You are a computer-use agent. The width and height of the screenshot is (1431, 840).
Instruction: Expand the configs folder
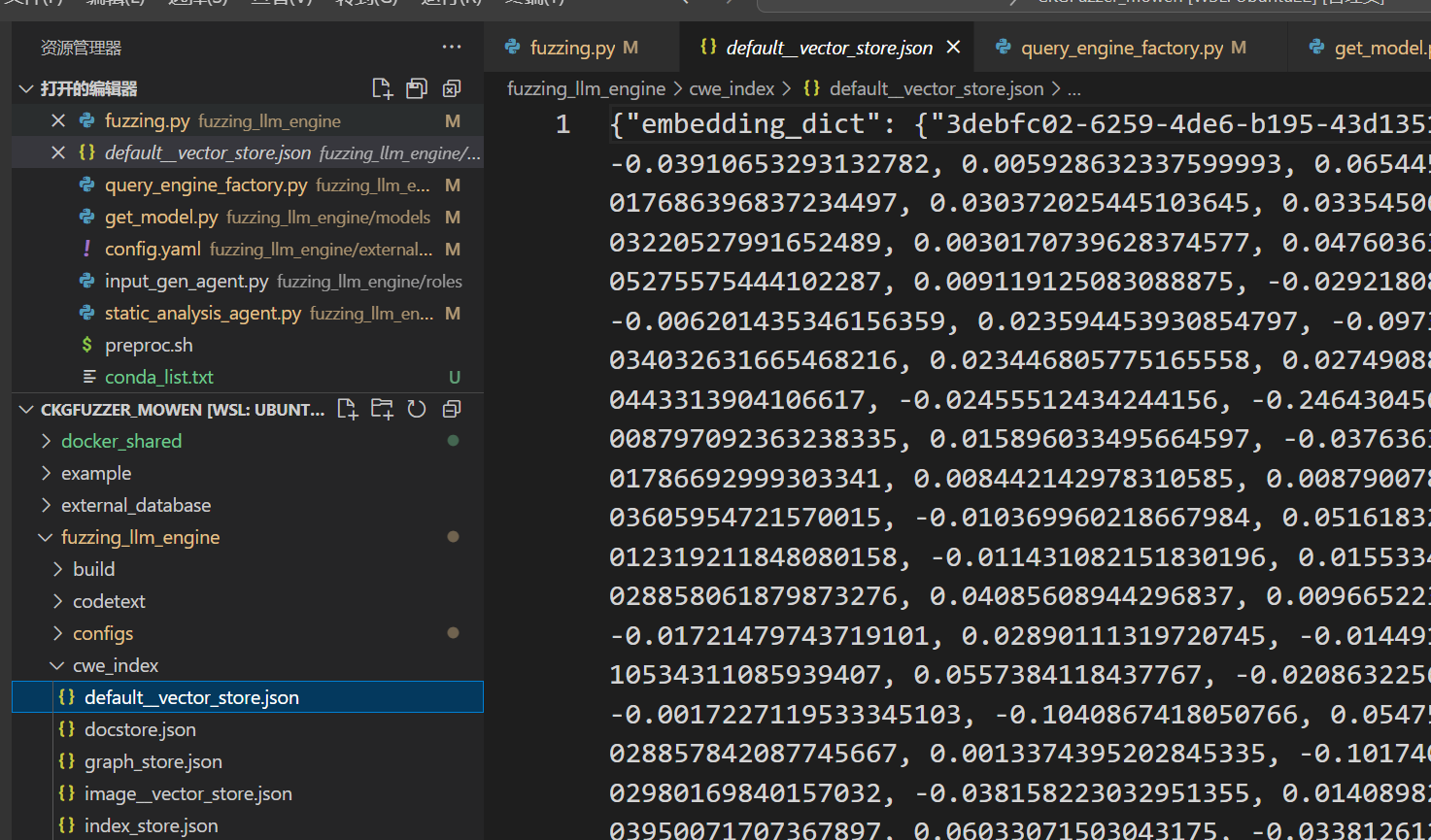103,633
